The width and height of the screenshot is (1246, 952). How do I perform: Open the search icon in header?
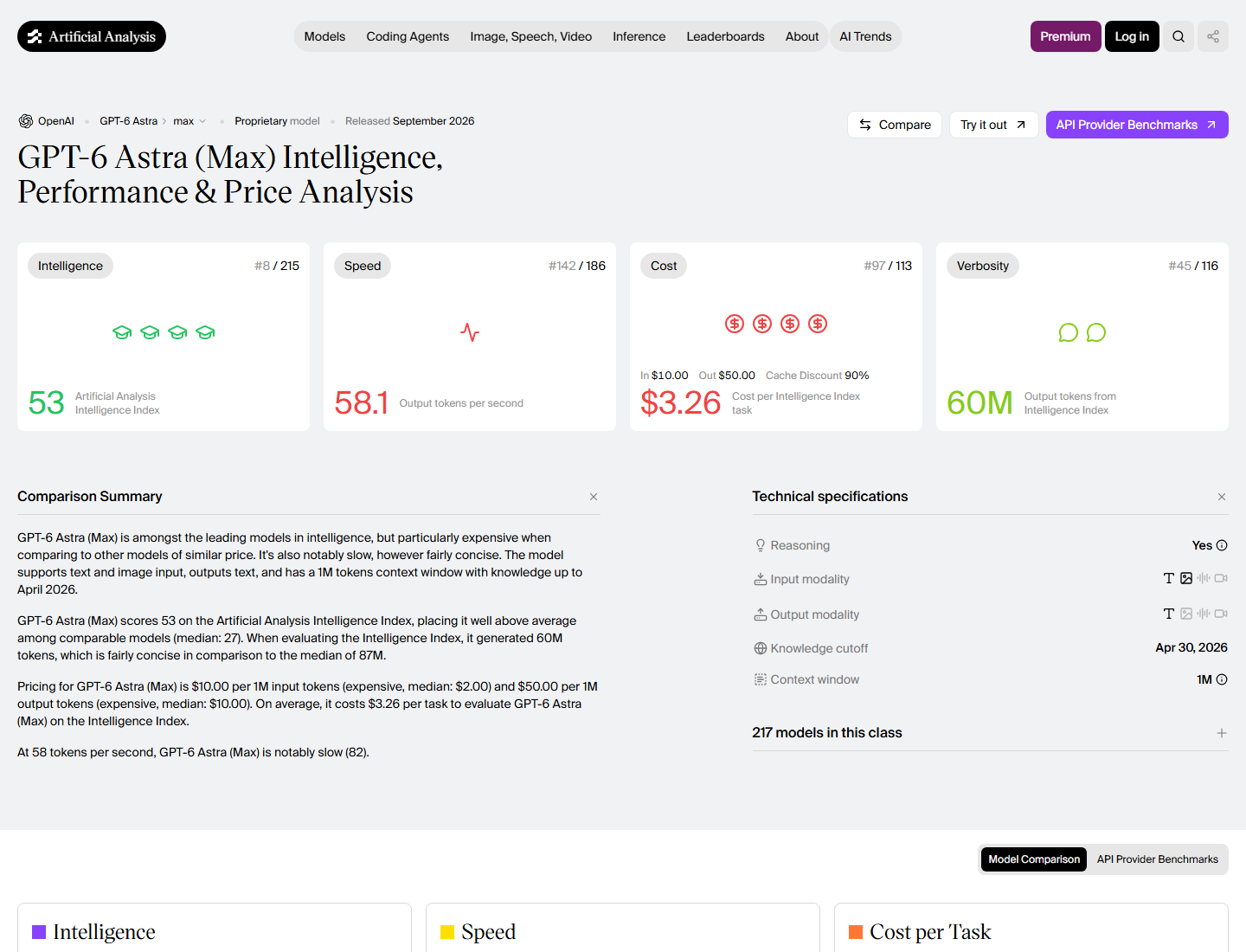click(x=1179, y=36)
